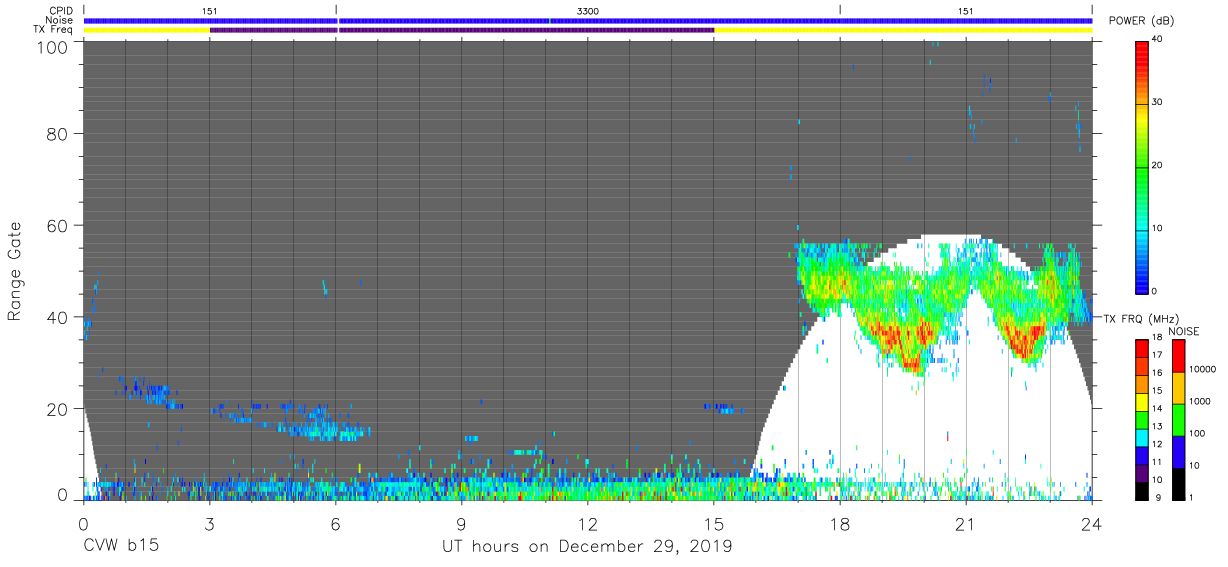
Task: Click the 20 tick on POWER scale
Action: [1158, 166]
